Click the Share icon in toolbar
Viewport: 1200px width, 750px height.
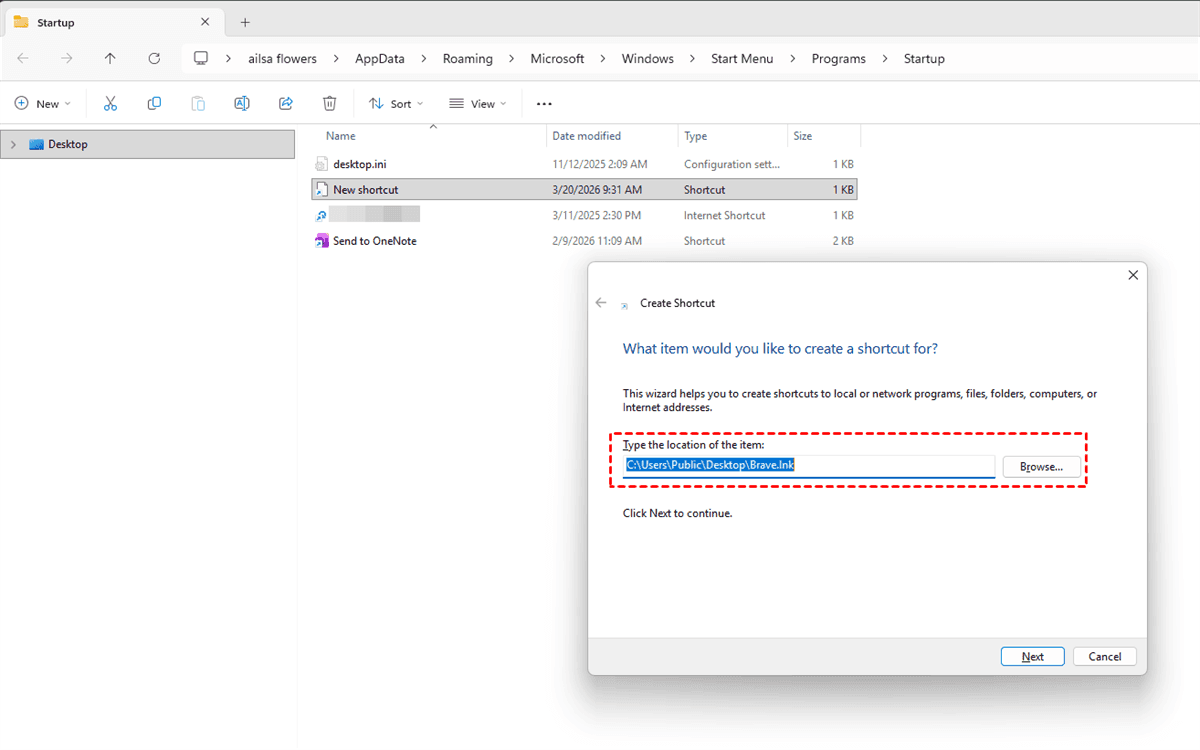285,104
